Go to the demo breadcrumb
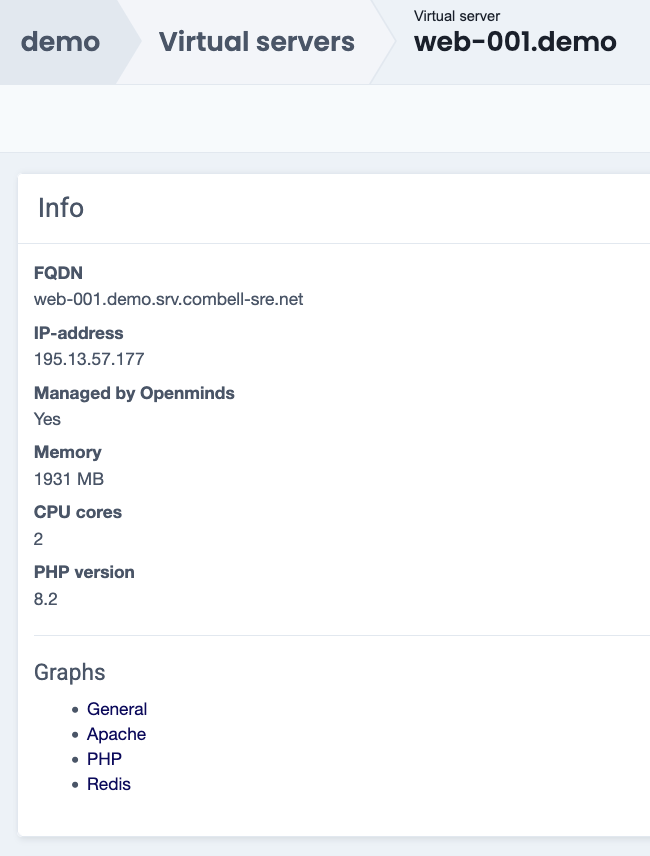Viewport: 650px width, 856px height. point(60,42)
